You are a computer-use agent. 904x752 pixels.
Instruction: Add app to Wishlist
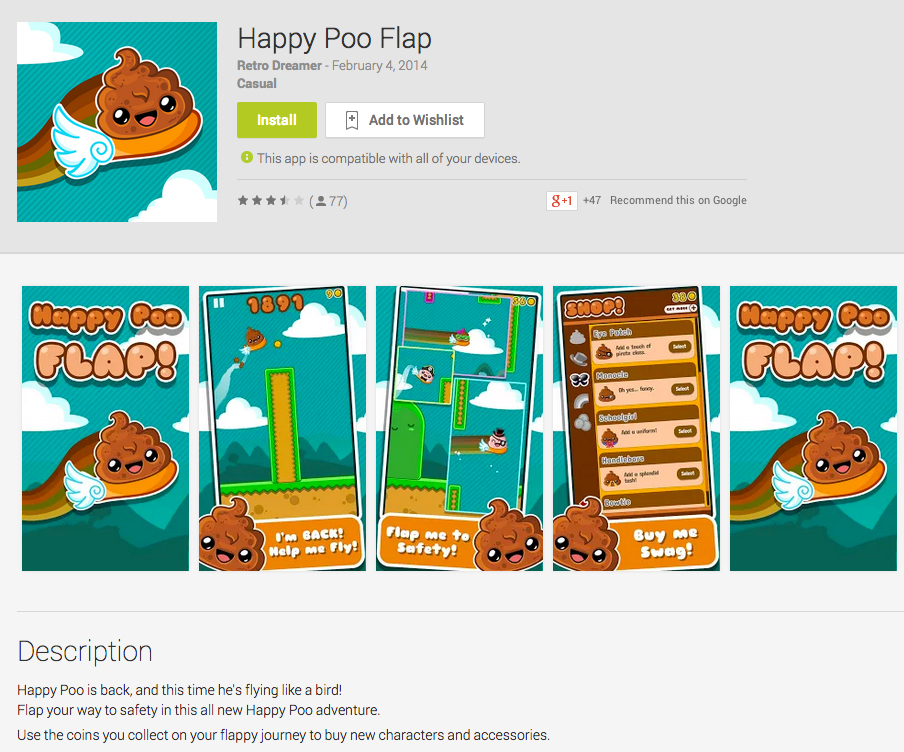pyautogui.click(x=405, y=120)
